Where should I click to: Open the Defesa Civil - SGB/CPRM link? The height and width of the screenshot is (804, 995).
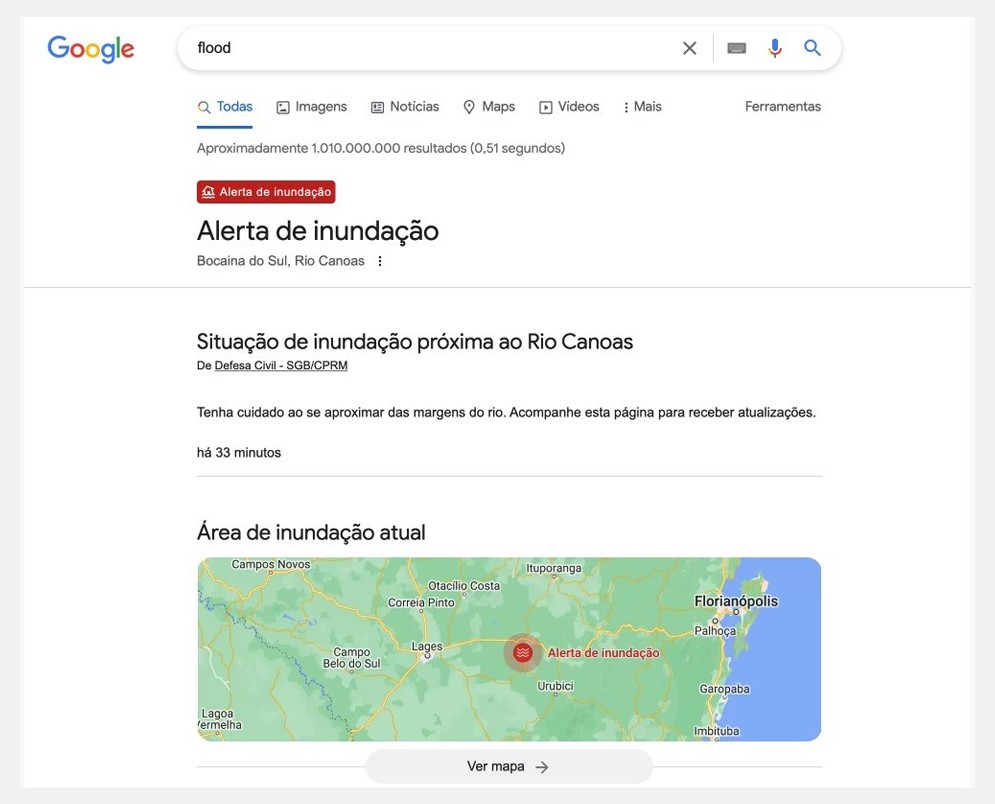[281, 366]
